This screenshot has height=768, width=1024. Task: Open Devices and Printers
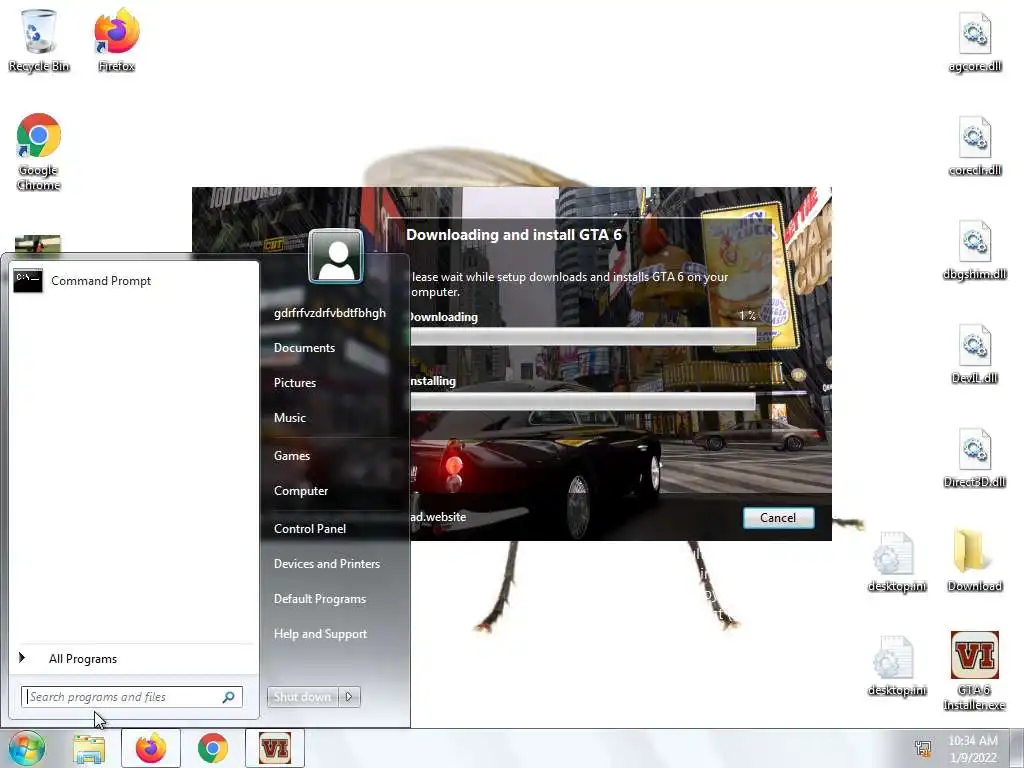click(327, 564)
